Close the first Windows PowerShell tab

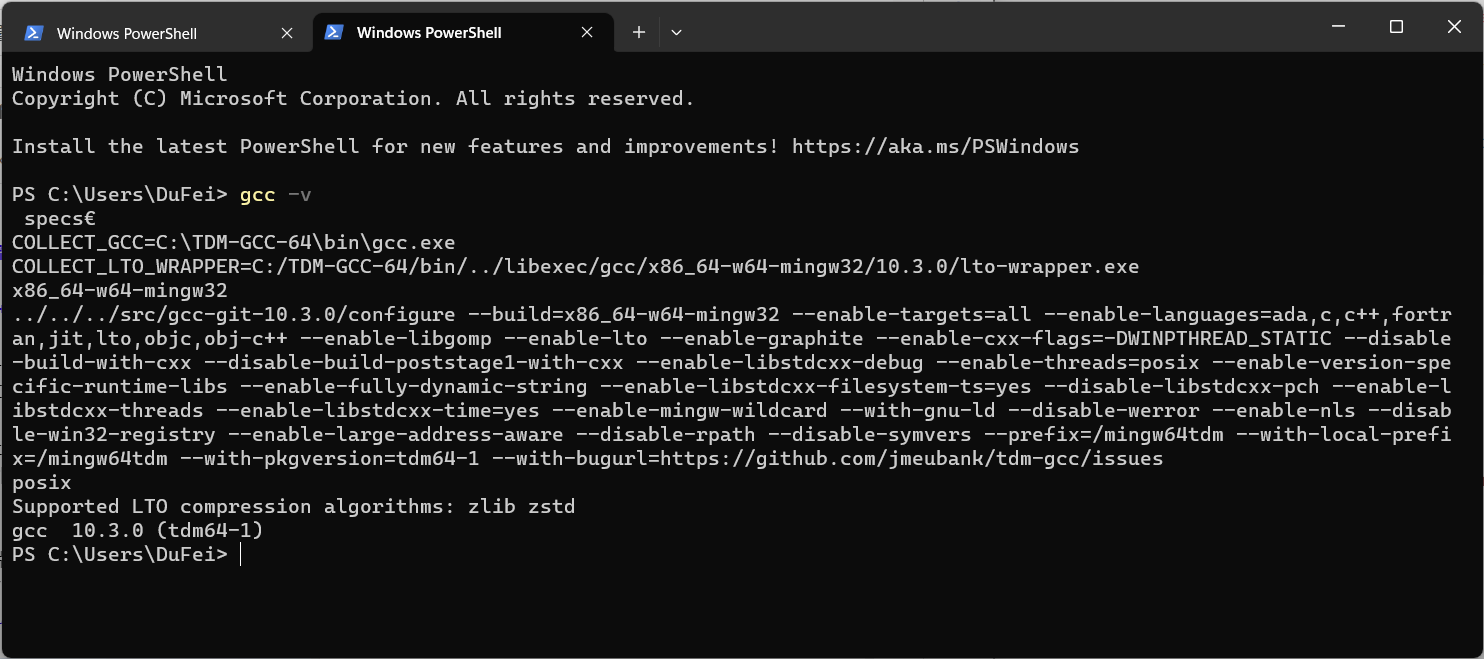point(287,33)
